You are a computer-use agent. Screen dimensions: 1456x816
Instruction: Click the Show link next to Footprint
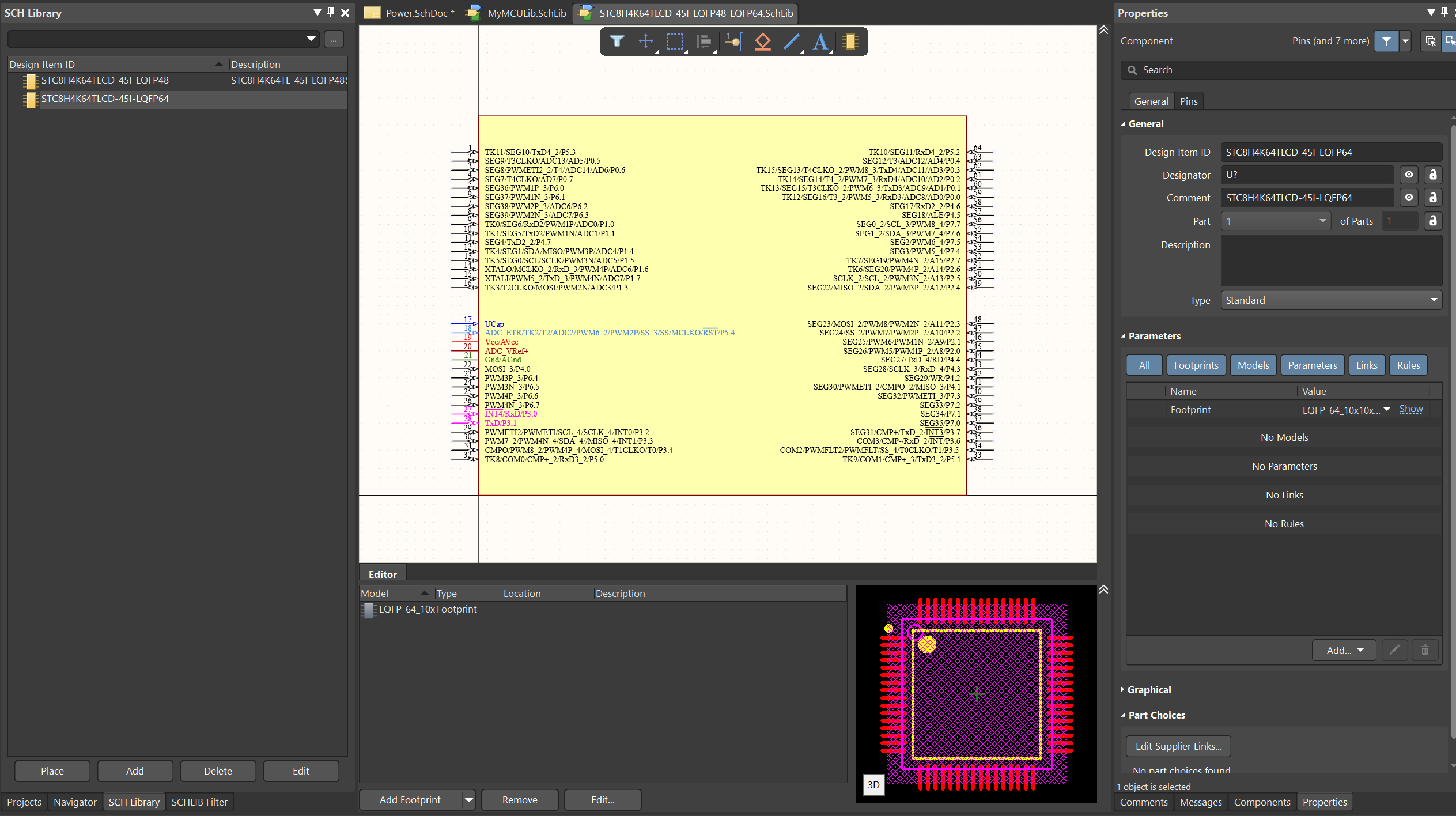click(1410, 409)
